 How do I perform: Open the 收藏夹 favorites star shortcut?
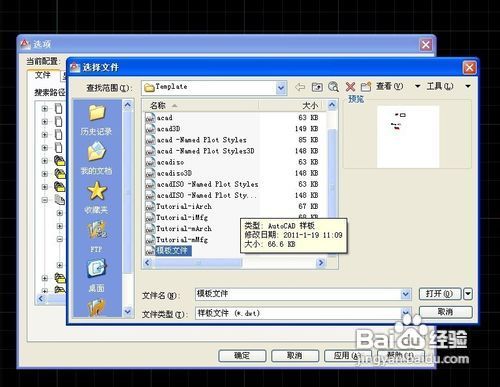[96, 197]
